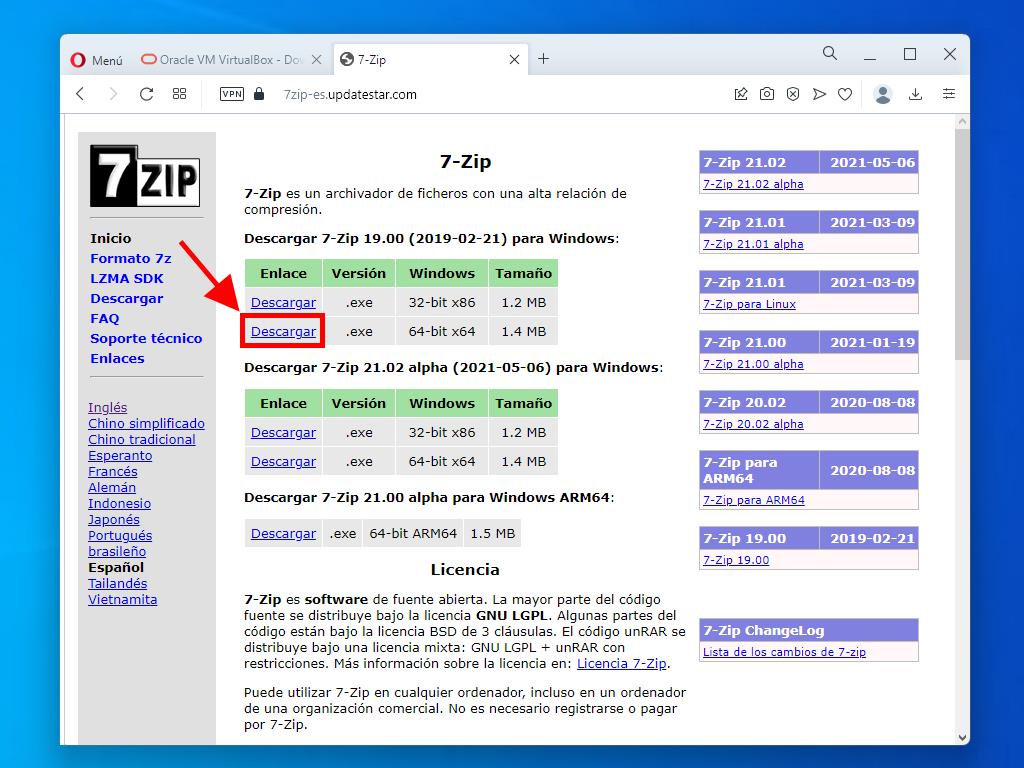Screen dimensions: 1024x768
Task: Open the Easy Setup sliders icon
Action: coord(949,95)
